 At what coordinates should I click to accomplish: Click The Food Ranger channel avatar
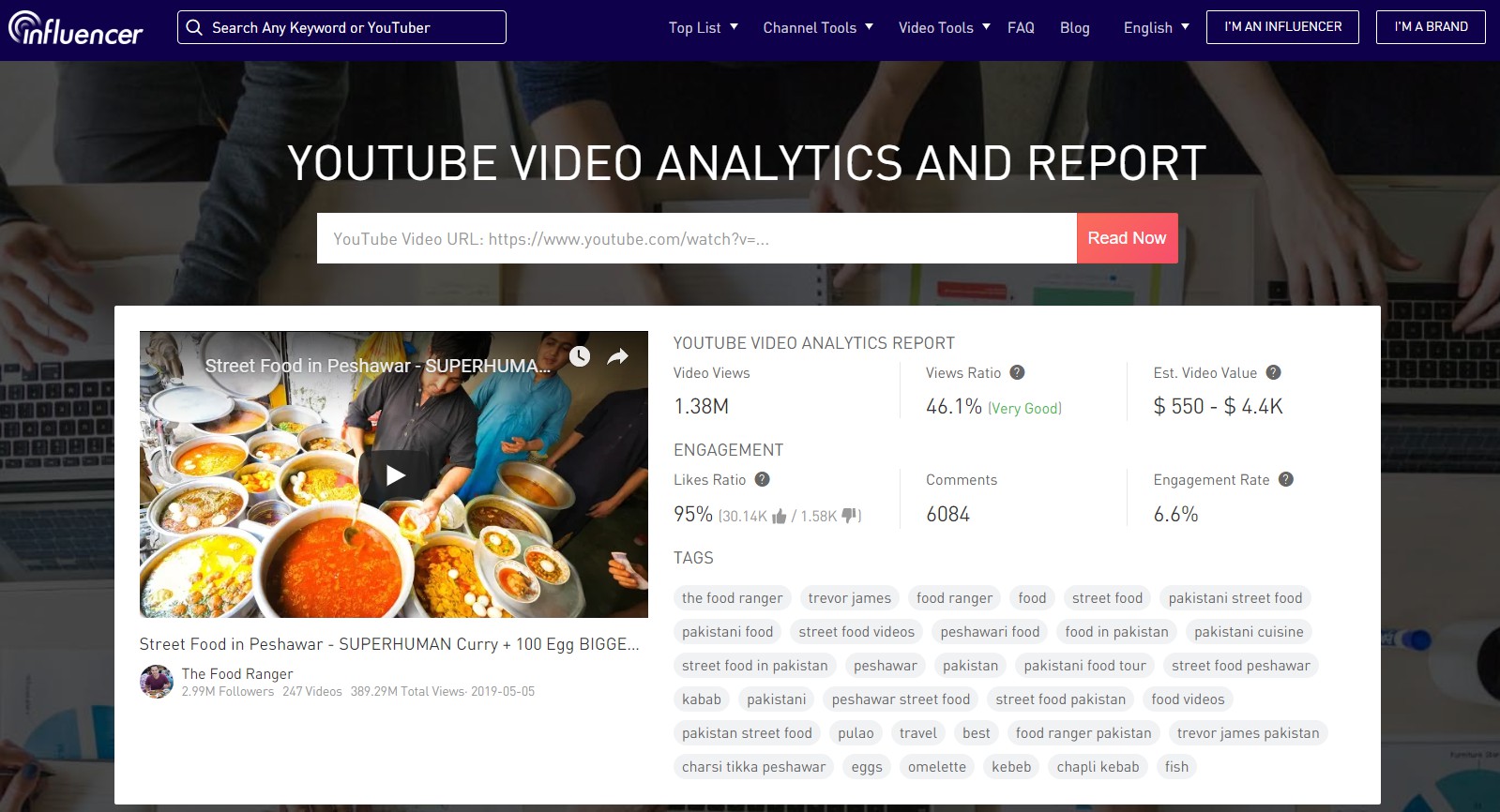(157, 682)
